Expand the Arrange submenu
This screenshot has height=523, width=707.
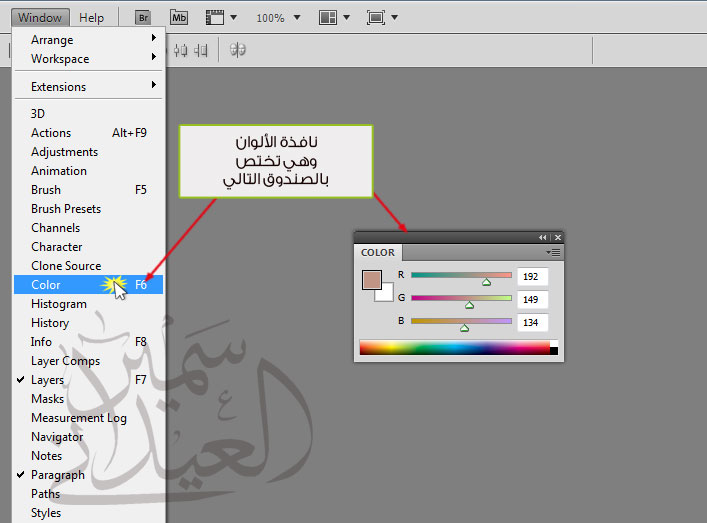coord(88,40)
